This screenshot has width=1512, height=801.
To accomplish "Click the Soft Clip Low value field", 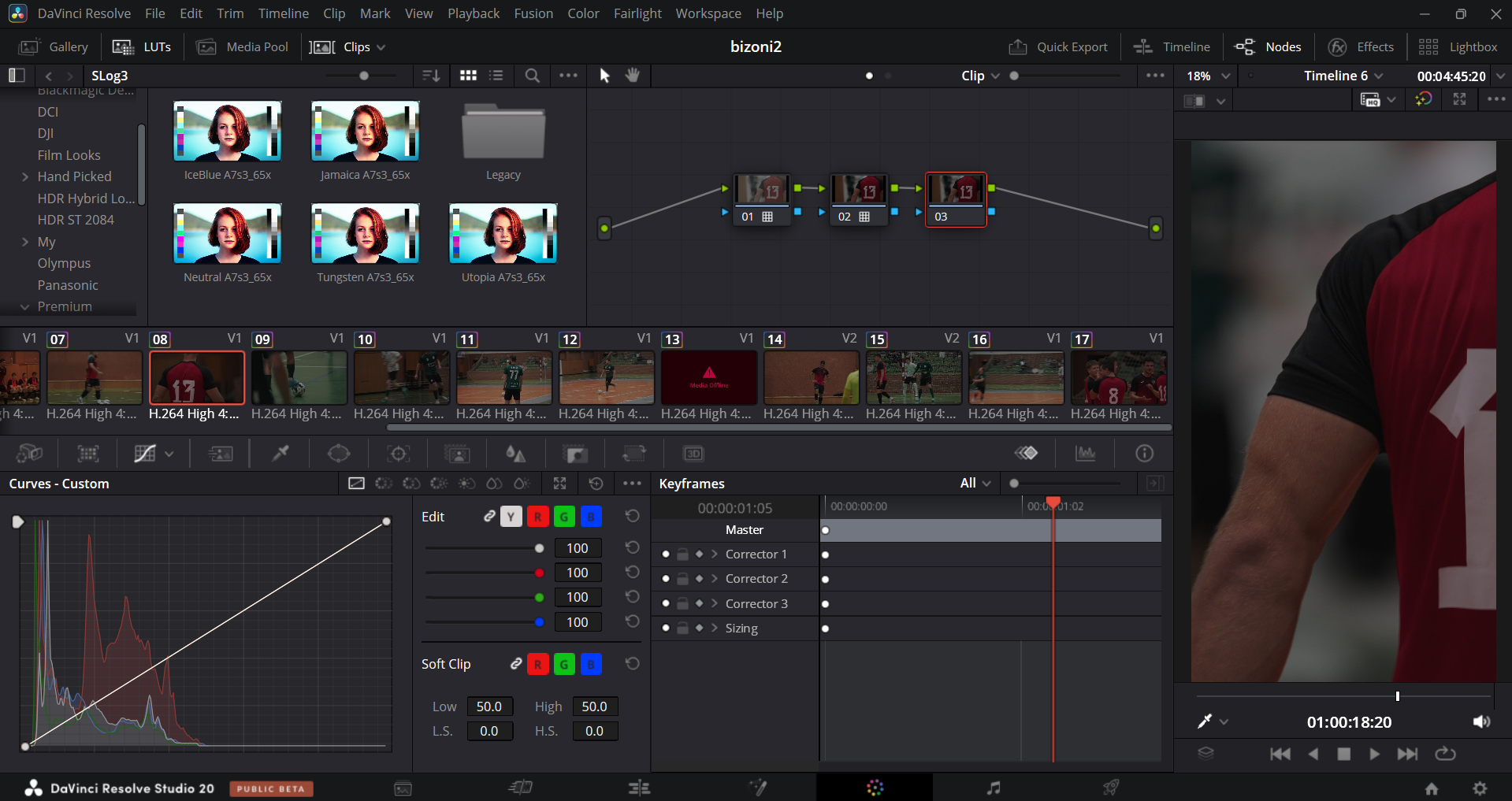I will click(x=490, y=706).
